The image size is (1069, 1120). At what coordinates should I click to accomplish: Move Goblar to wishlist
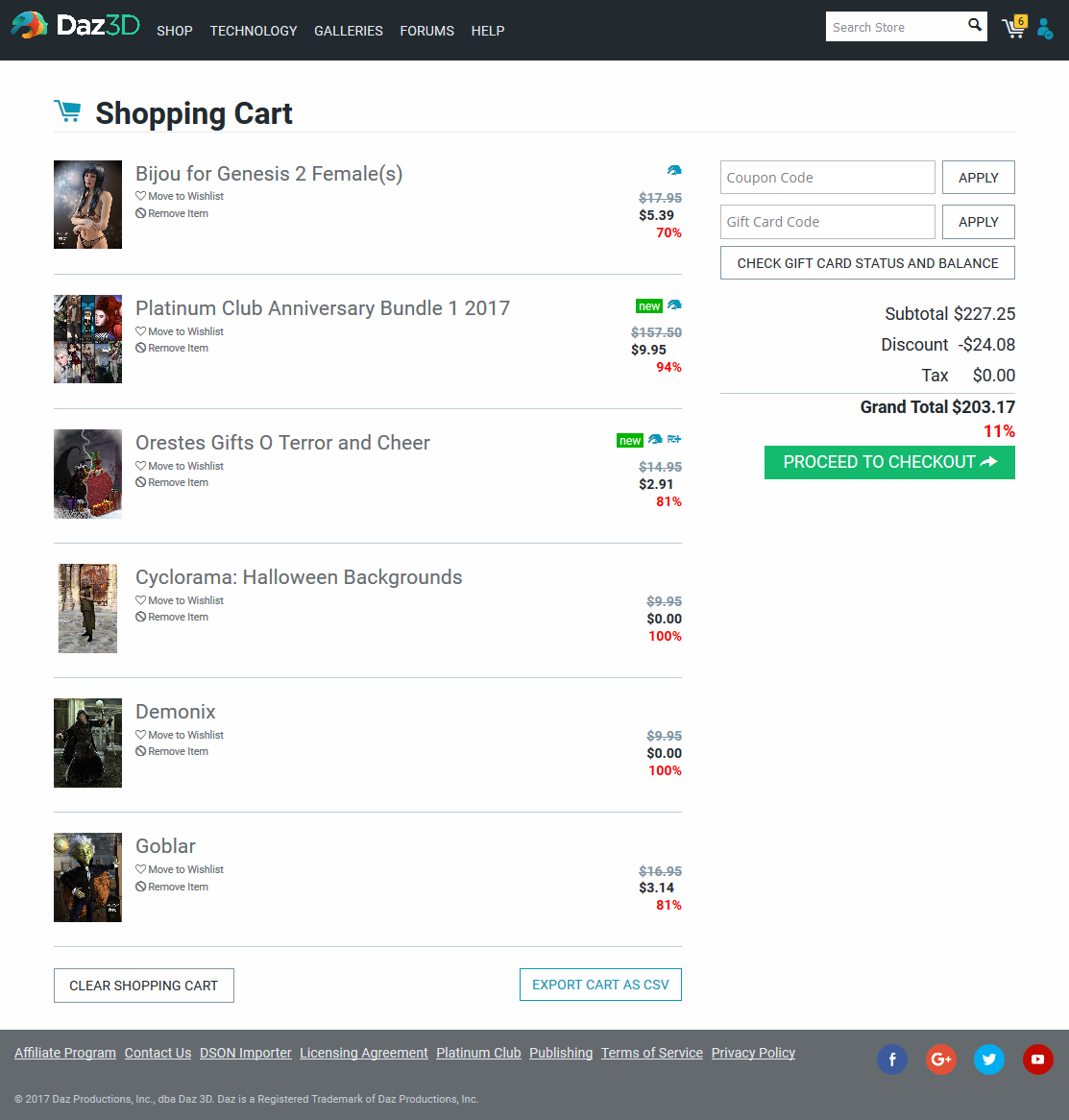(180, 869)
